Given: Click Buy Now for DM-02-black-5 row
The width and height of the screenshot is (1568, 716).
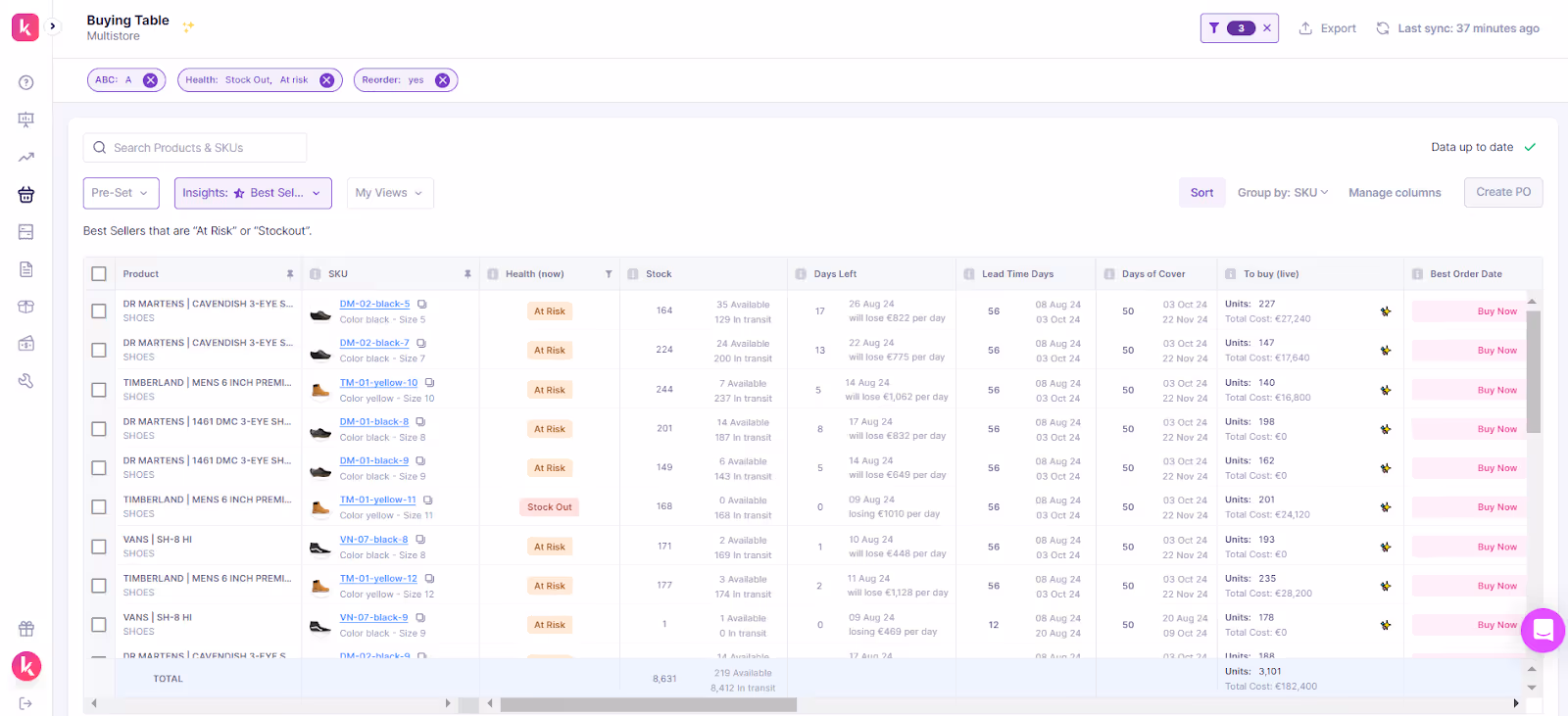Looking at the screenshot, I should [x=1496, y=311].
